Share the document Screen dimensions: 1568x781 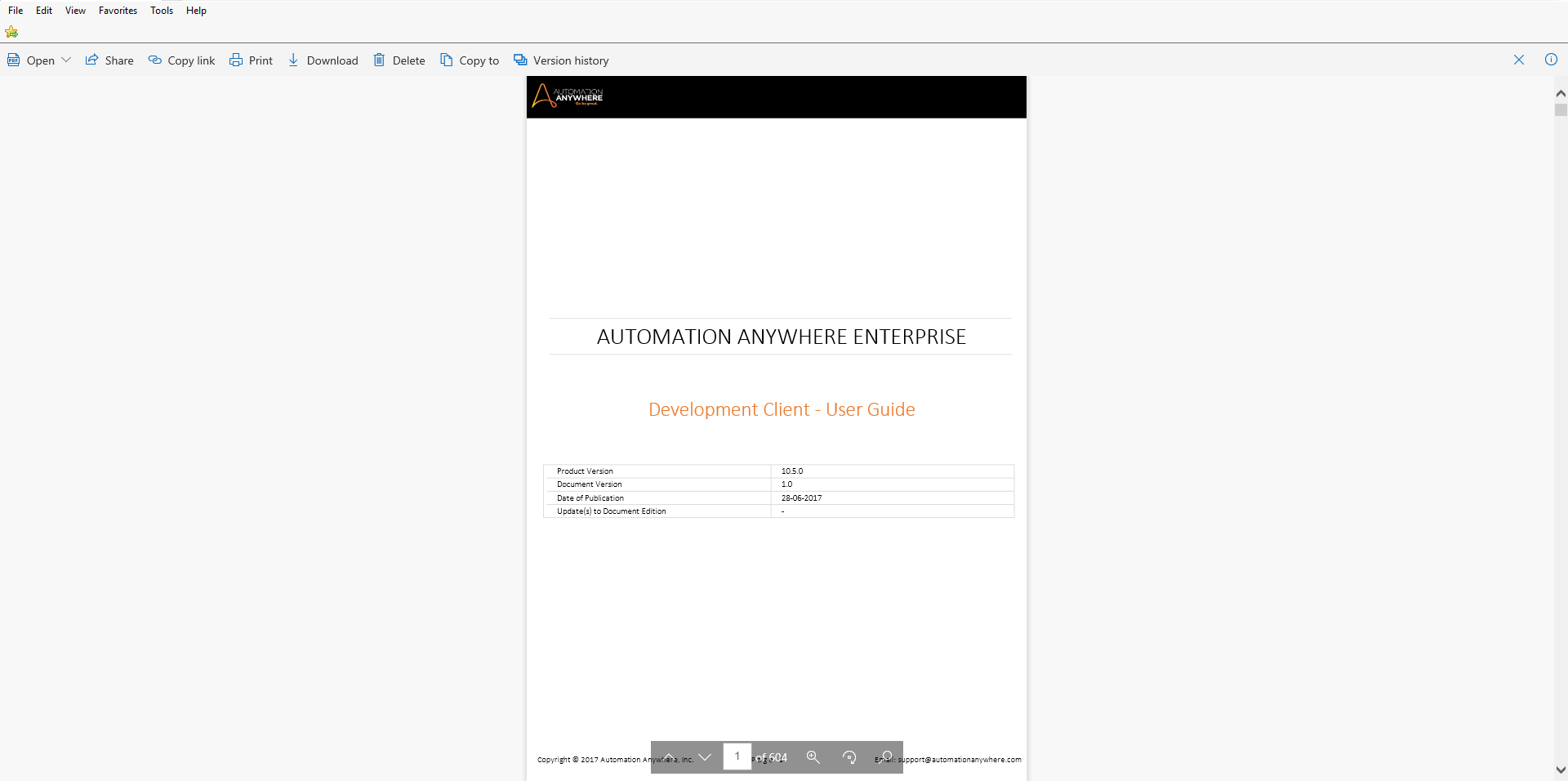click(109, 60)
